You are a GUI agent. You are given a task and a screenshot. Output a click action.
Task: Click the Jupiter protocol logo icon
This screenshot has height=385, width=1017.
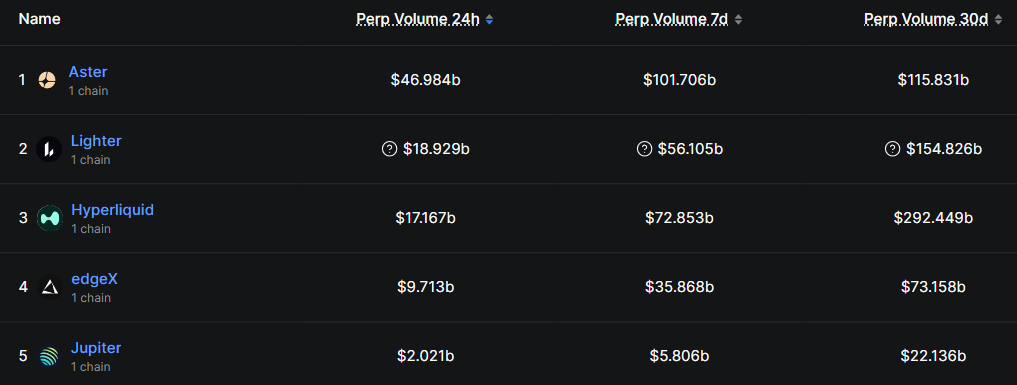coord(49,356)
